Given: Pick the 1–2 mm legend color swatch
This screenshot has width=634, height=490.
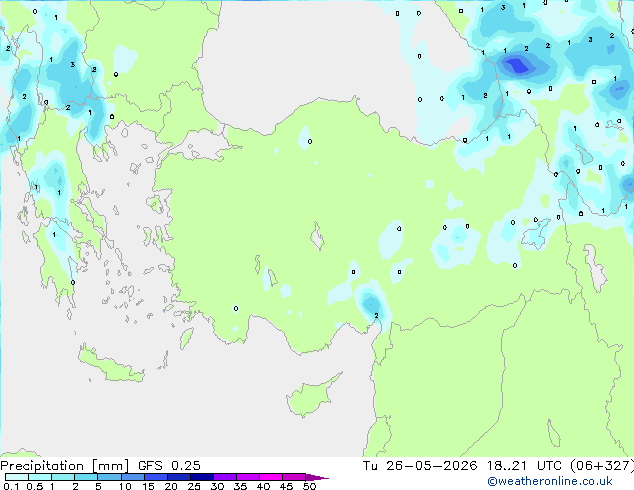Looking at the screenshot, I should tap(63, 477).
